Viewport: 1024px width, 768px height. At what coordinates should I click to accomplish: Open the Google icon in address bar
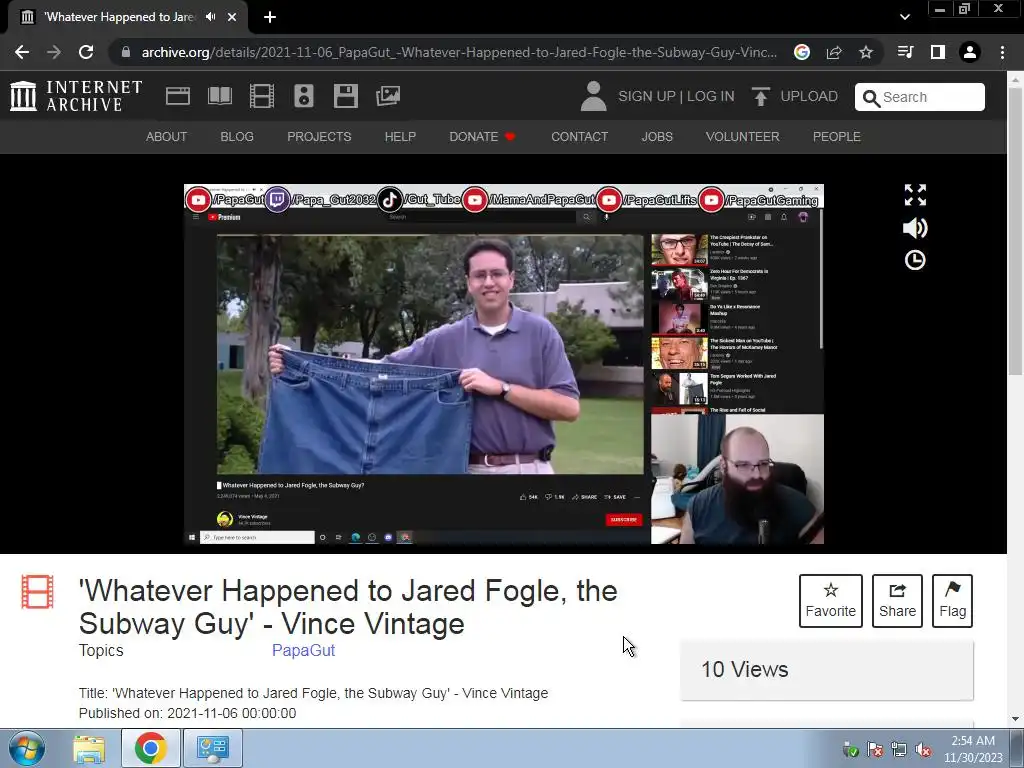tap(802, 52)
